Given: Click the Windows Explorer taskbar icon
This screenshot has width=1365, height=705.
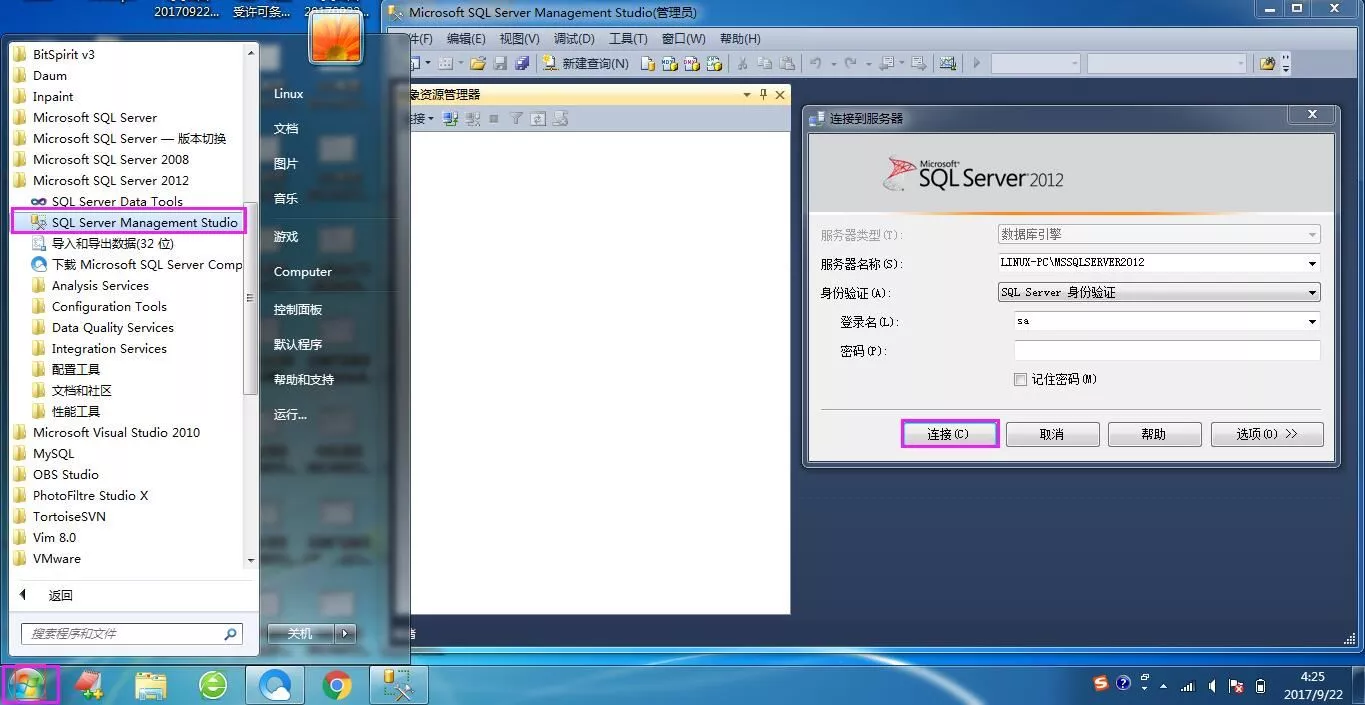Looking at the screenshot, I should [151, 685].
